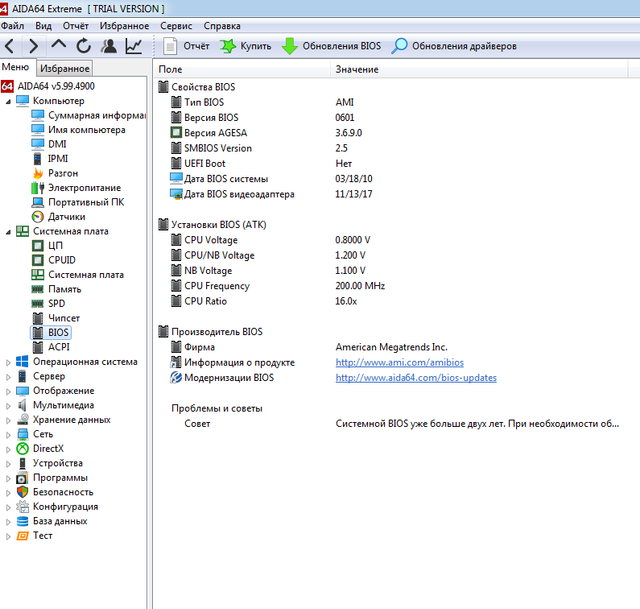Expand the Операционная система node

[8, 362]
